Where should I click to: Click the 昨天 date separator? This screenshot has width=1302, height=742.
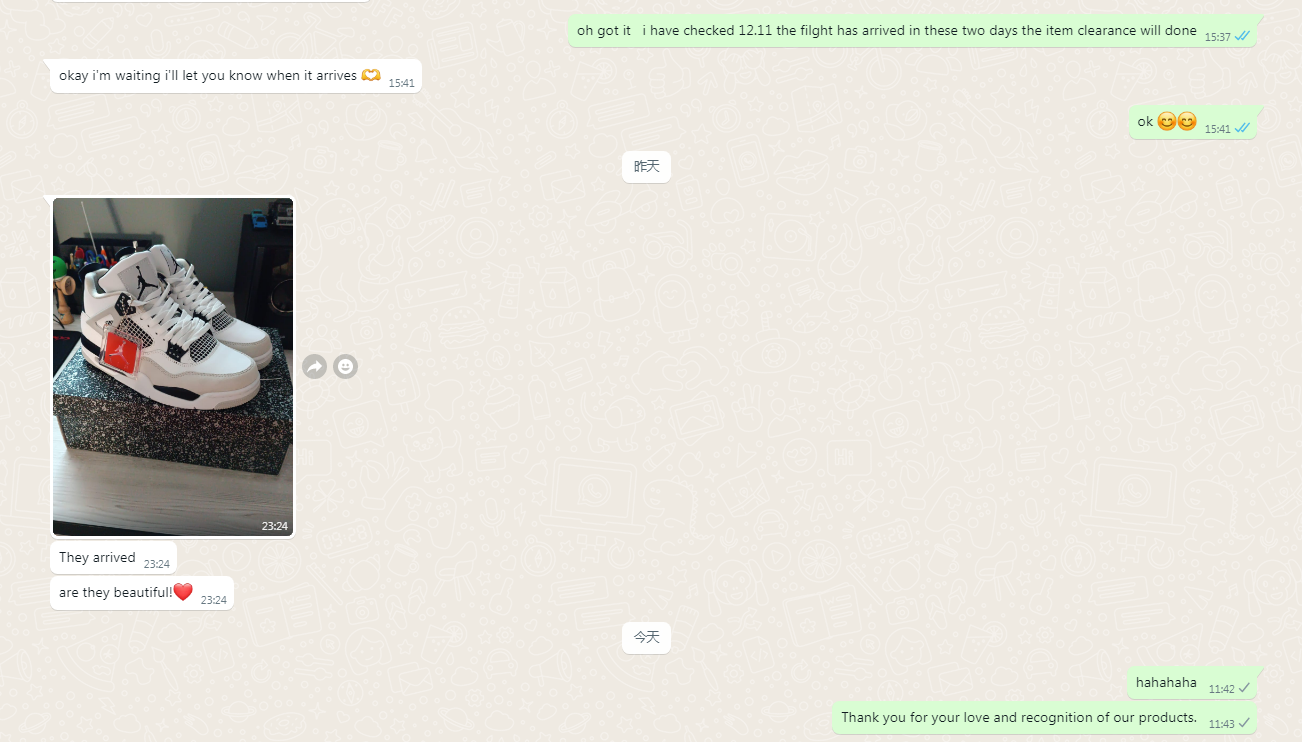point(646,166)
